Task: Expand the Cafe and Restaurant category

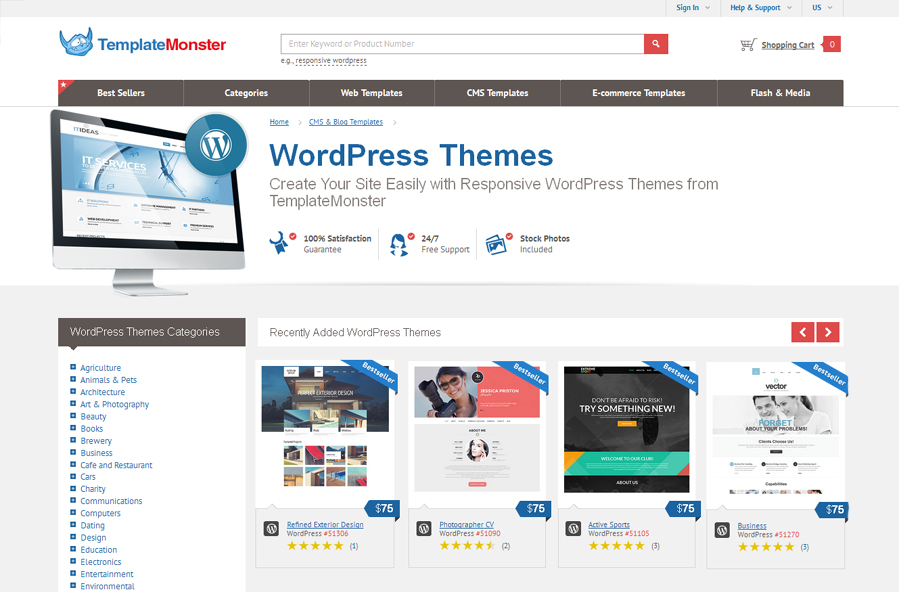Action: pos(73,464)
